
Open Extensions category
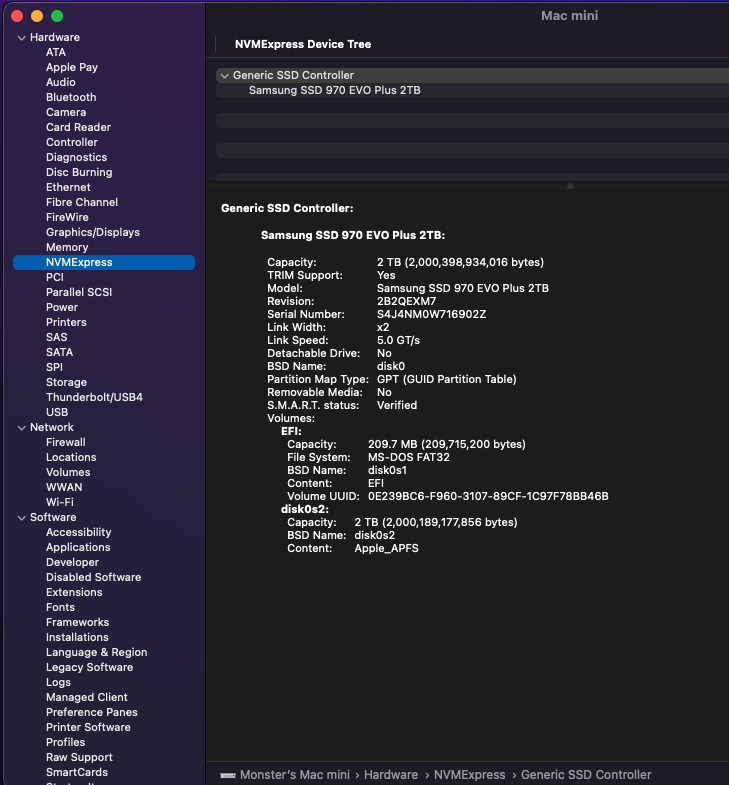[x=74, y=593]
